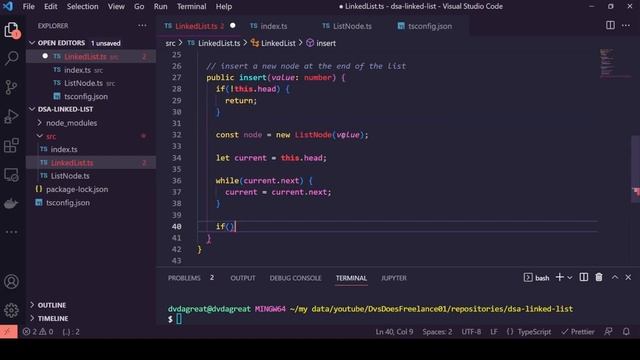Image resolution: width=640 pixels, height=360 pixels.
Task: Open the Help menu
Action: point(224,7)
